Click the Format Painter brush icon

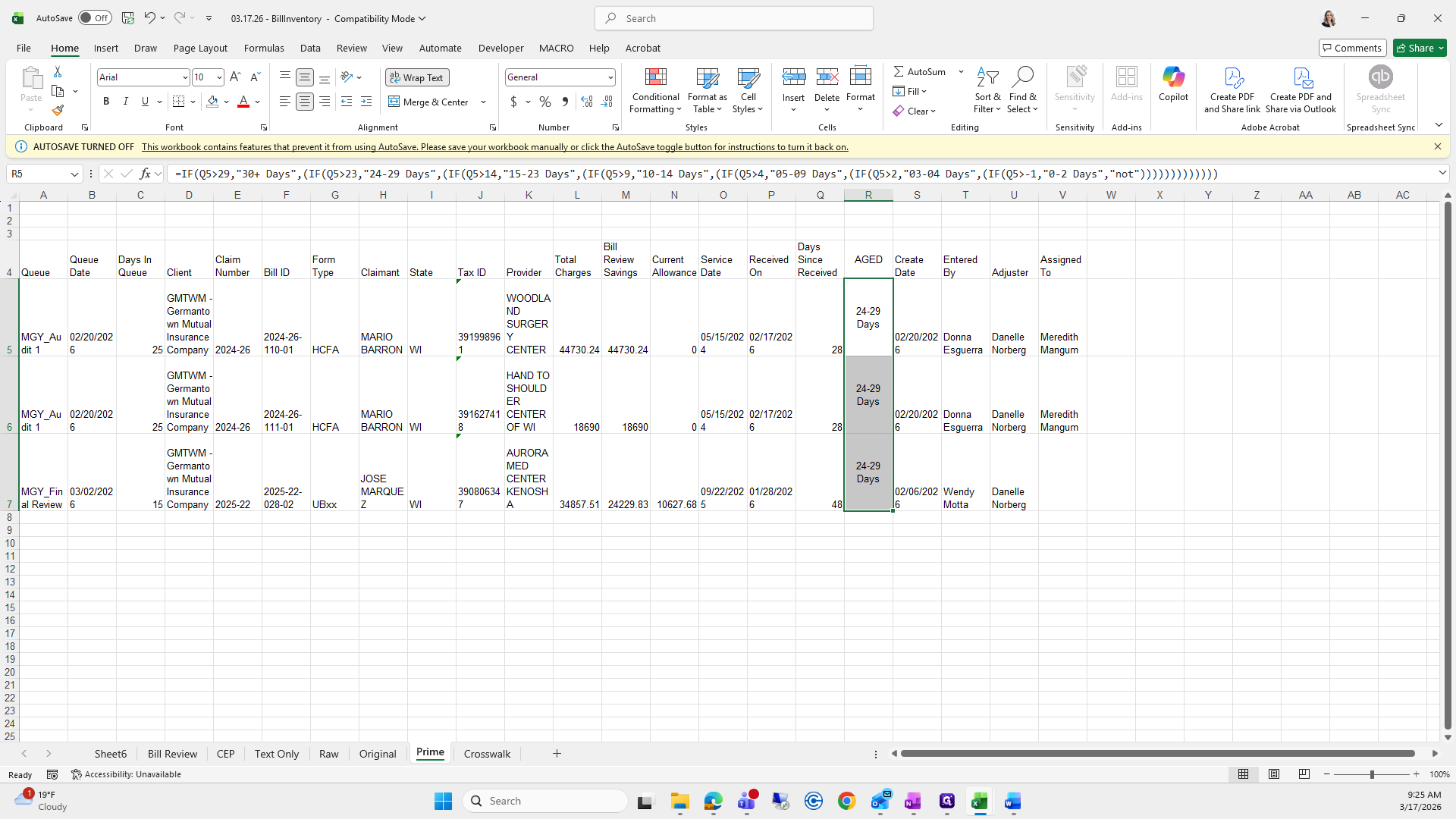click(58, 111)
